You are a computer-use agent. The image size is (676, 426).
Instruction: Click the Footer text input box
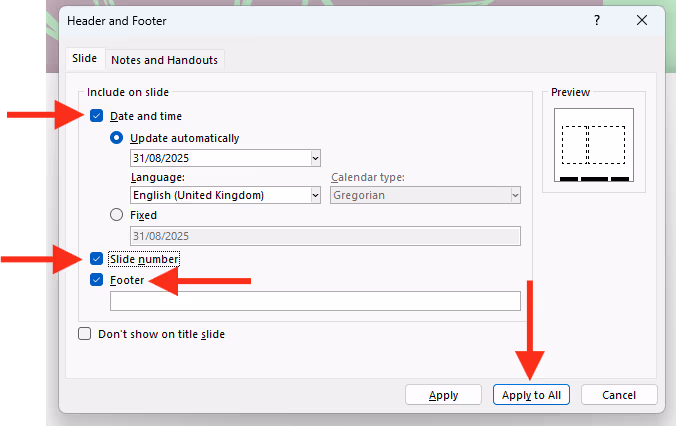click(315, 301)
